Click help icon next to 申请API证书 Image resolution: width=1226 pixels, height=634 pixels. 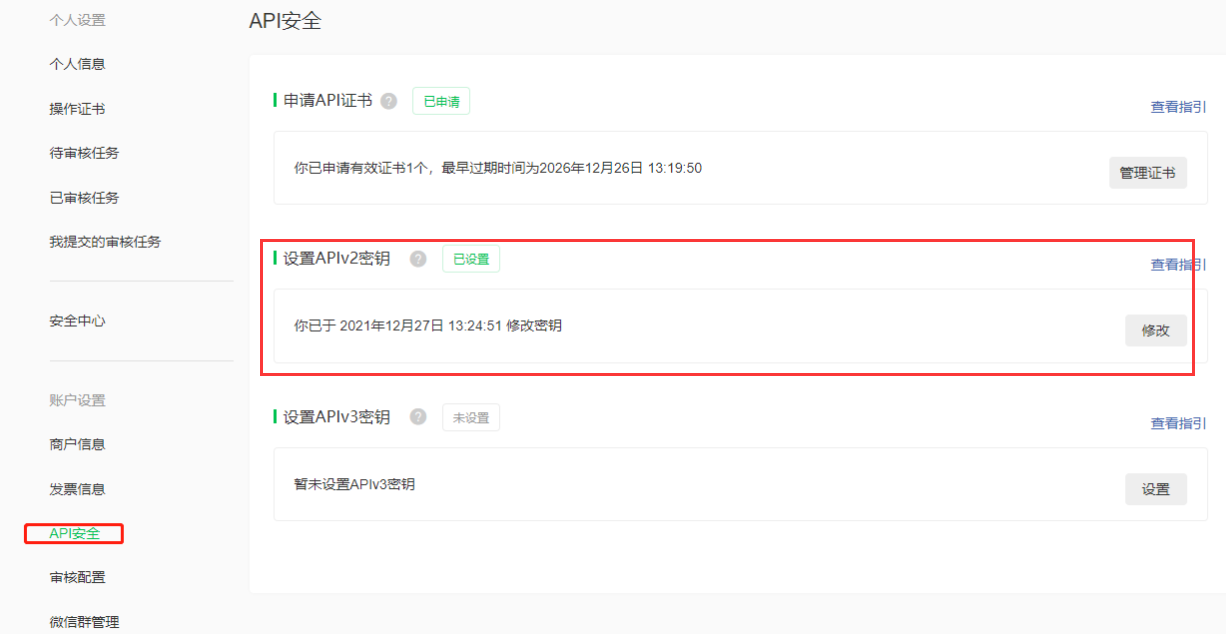tap(389, 101)
